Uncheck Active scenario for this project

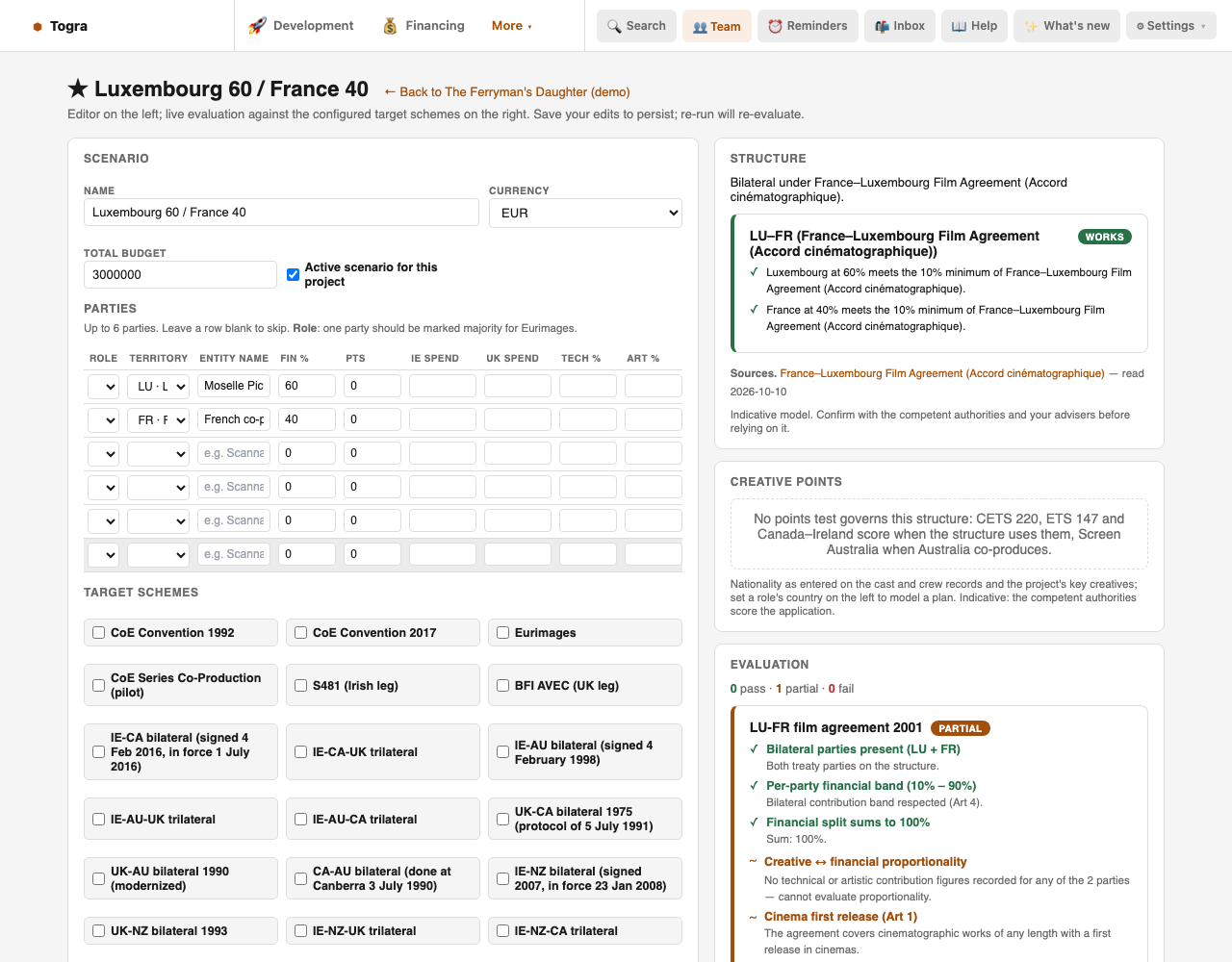(x=293, y=274)
